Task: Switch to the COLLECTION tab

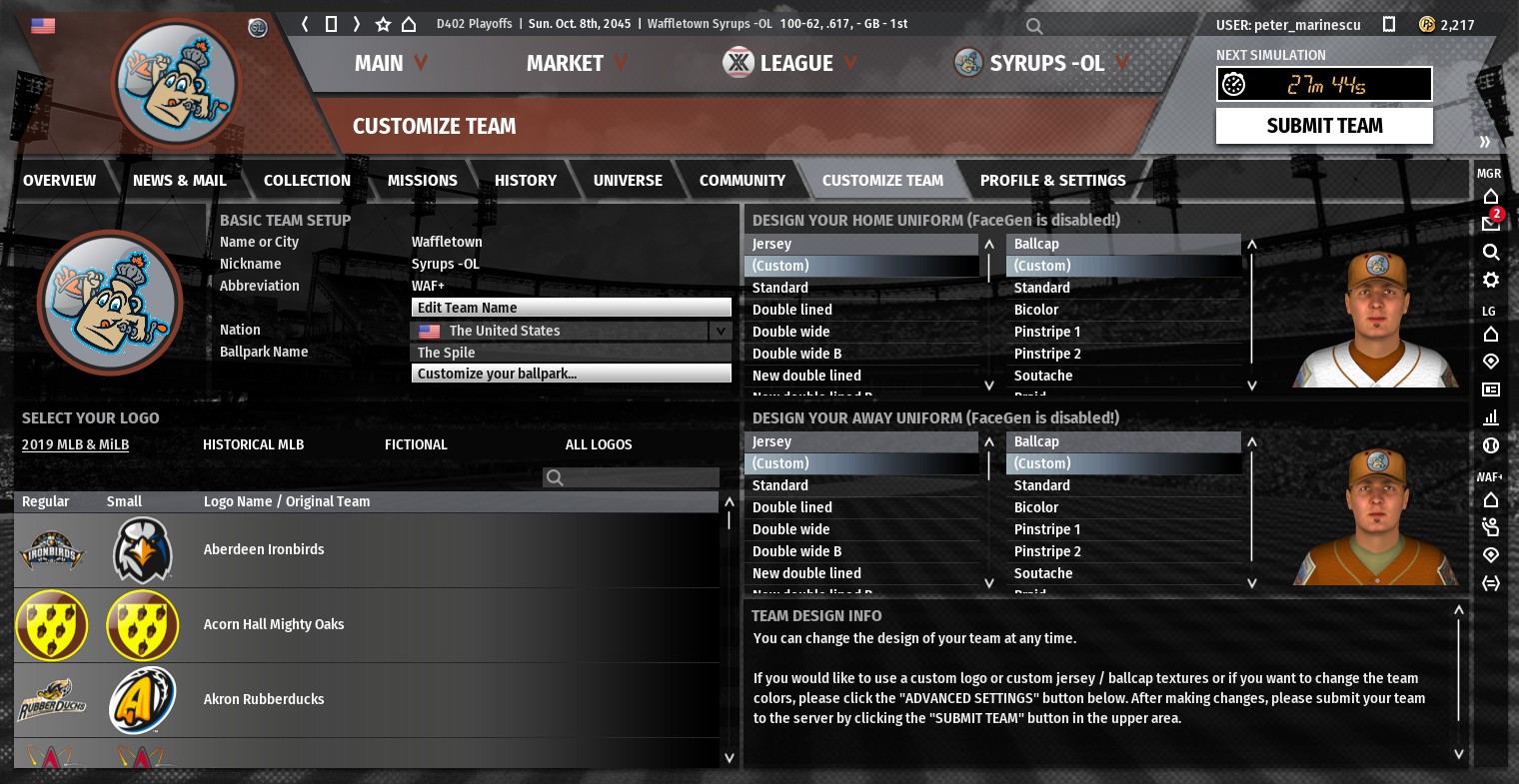Action: [x=307, y=181]
